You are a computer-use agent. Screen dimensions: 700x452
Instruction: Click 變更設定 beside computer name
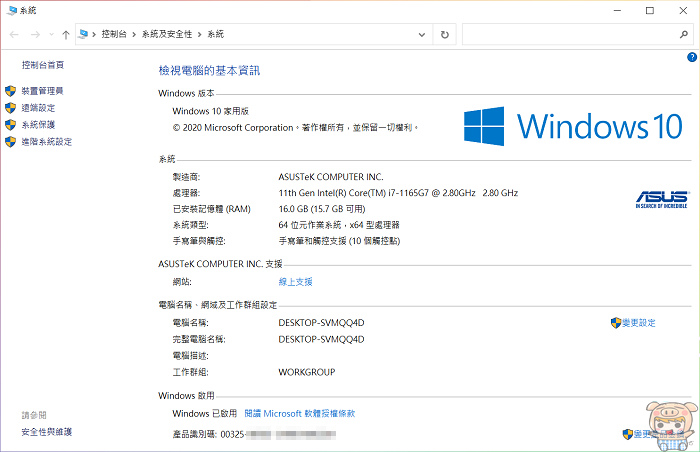638,323
